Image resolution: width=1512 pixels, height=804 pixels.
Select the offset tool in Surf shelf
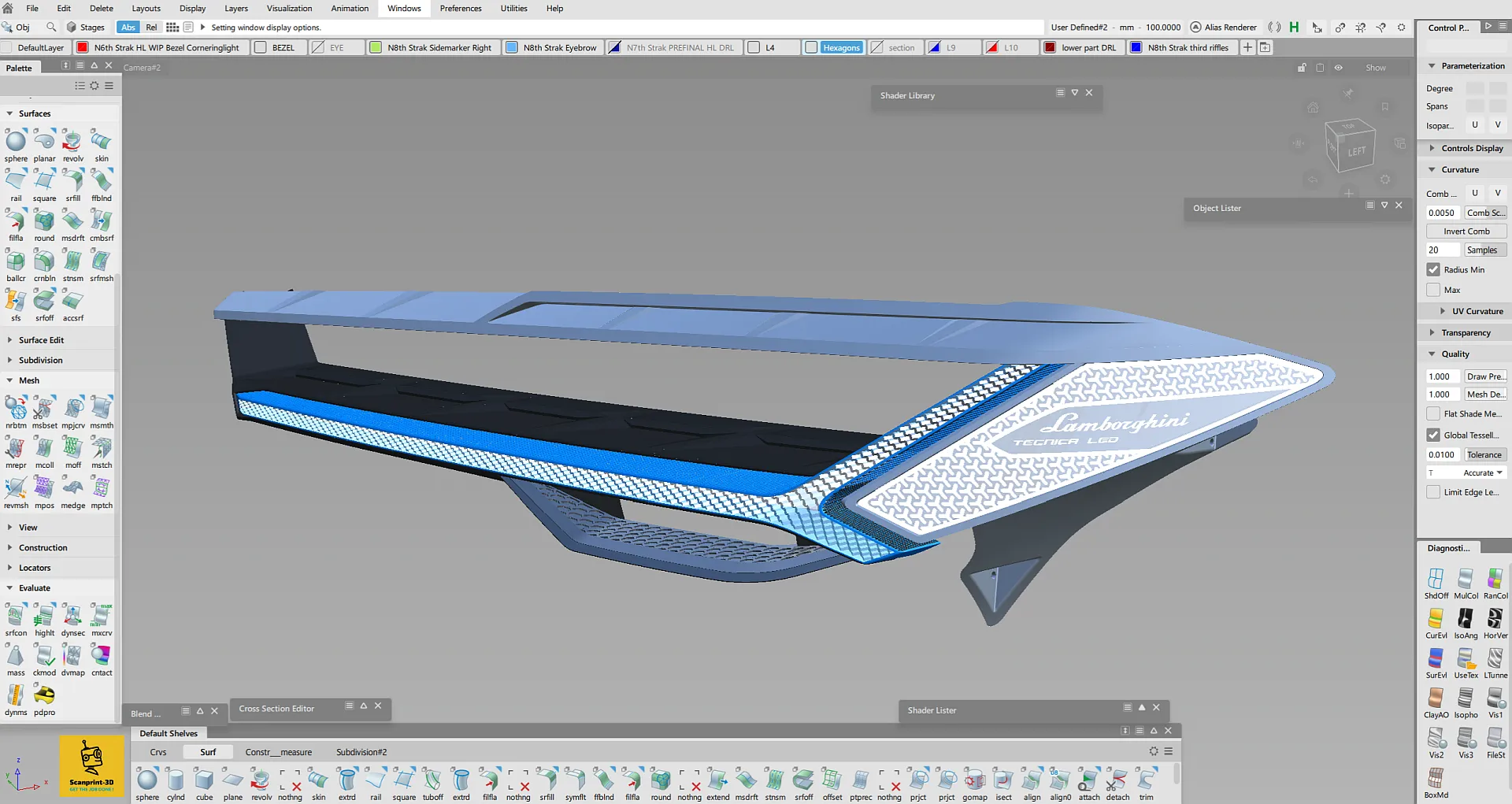tap(832, 780)
